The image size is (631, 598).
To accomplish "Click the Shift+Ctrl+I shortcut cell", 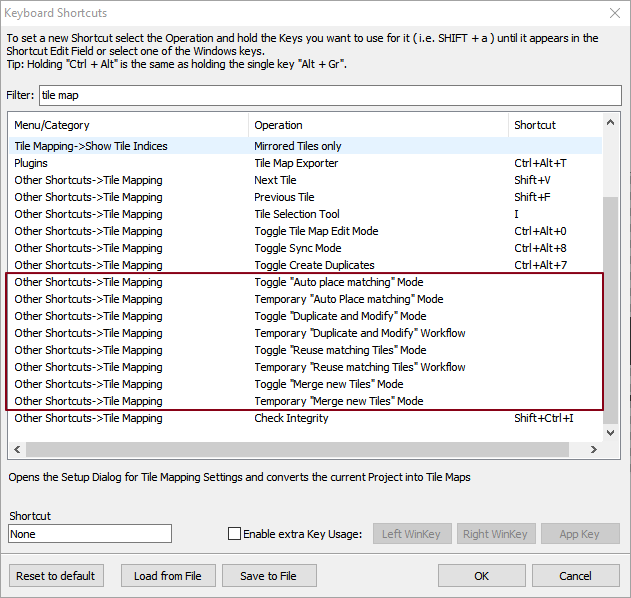I will pyautogui.click(x=544, y=418).
